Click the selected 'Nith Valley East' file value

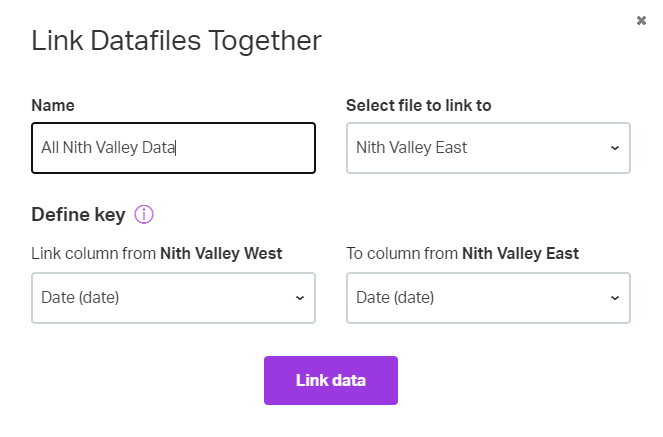coord(411,147)
